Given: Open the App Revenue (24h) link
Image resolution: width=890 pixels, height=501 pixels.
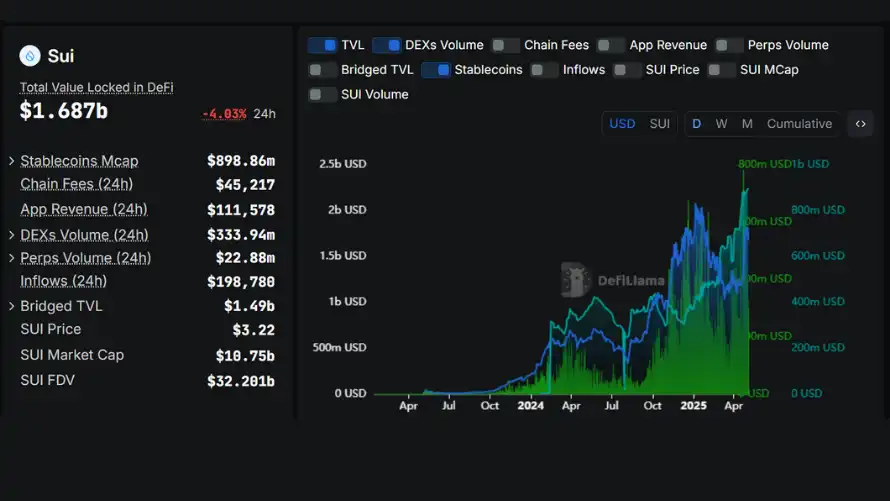Looking at the screenshot, I should (84, 209).
